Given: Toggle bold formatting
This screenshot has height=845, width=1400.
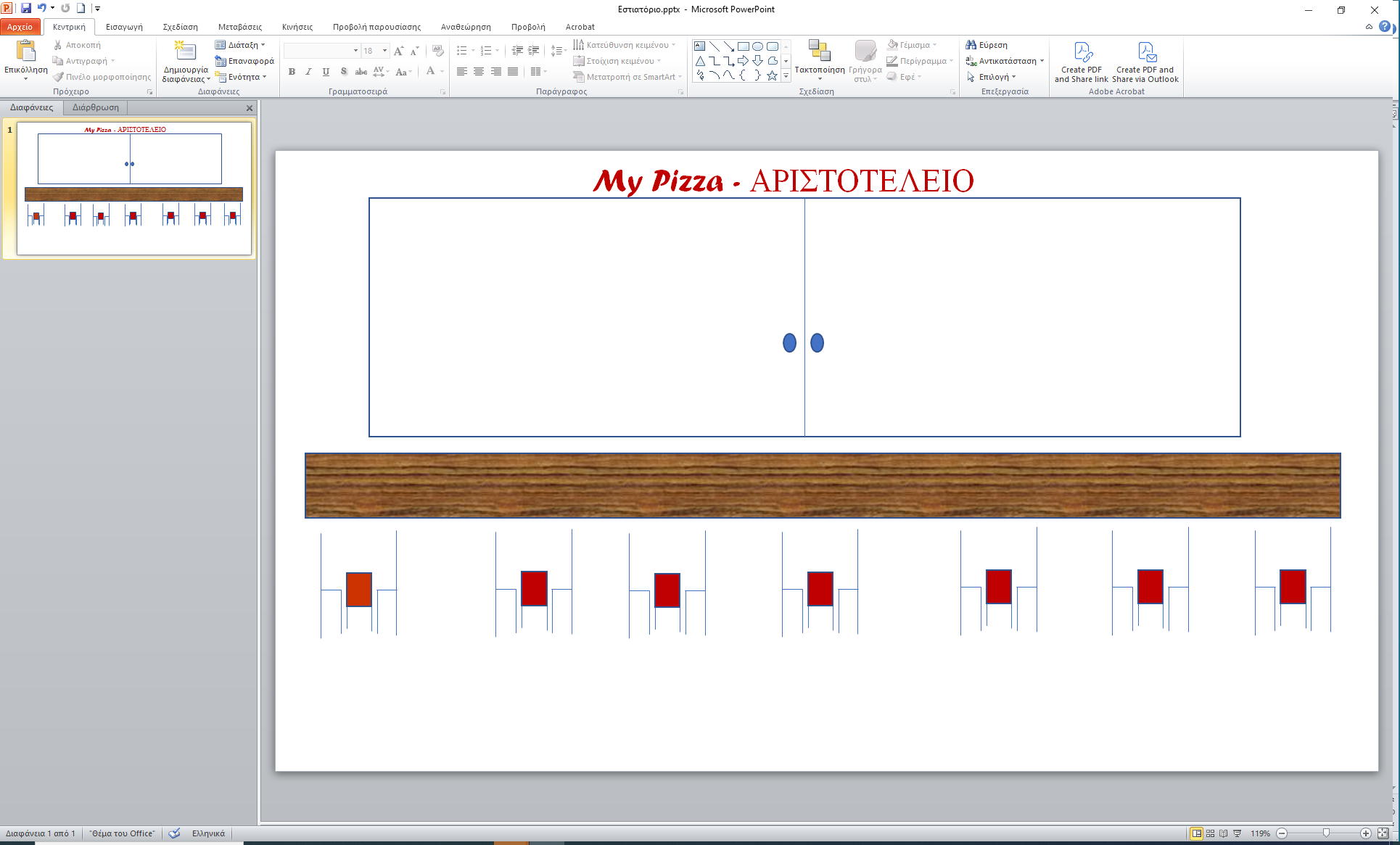Looking at the screenshot, I should pyautogui.click(x=292, y=72).
